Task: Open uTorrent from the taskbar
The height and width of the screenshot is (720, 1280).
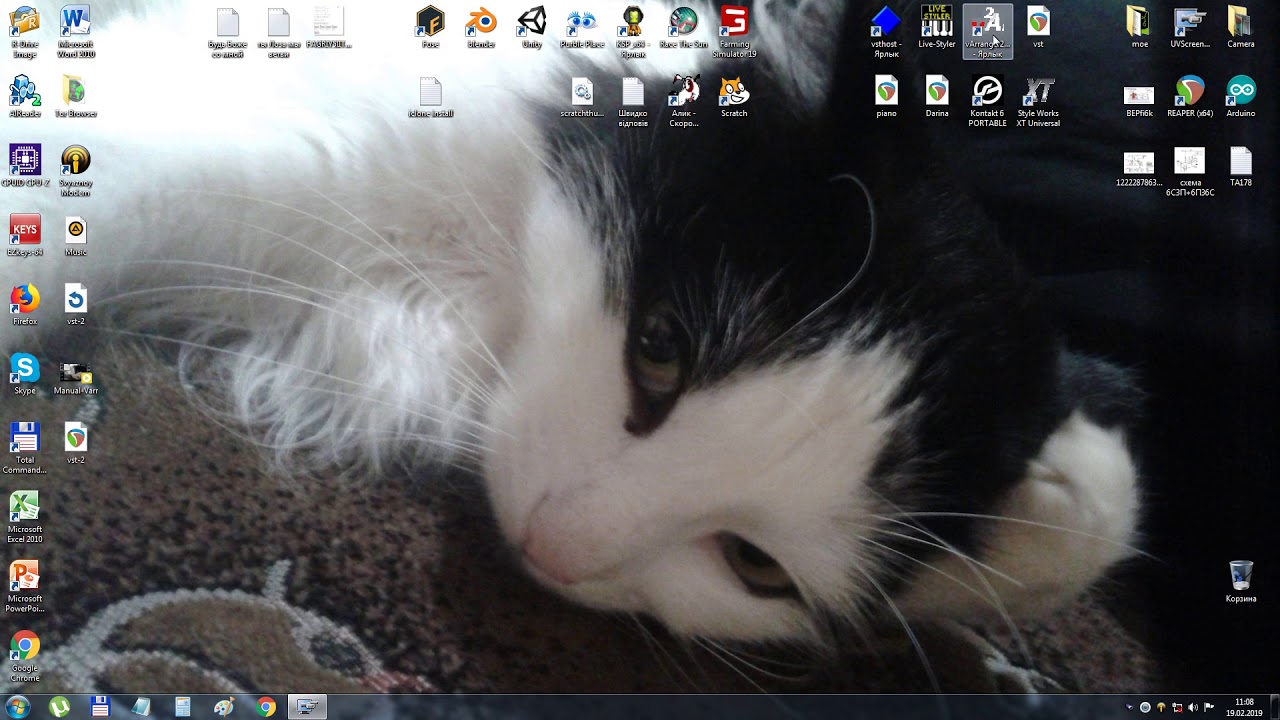Action: tap(60, 707)
